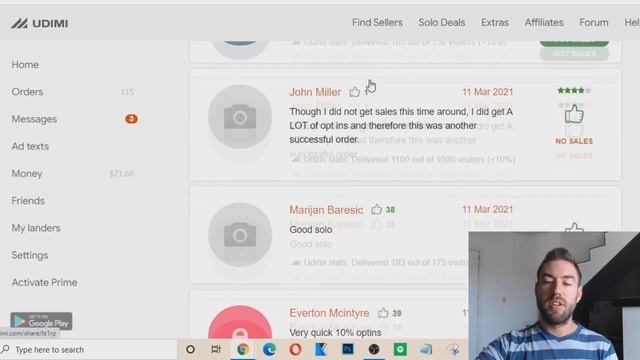The width and height of the screenshot is (640, 360).
Task: Open Messages in sidebar
Action: pyautogui.click(x=34, y=119)
